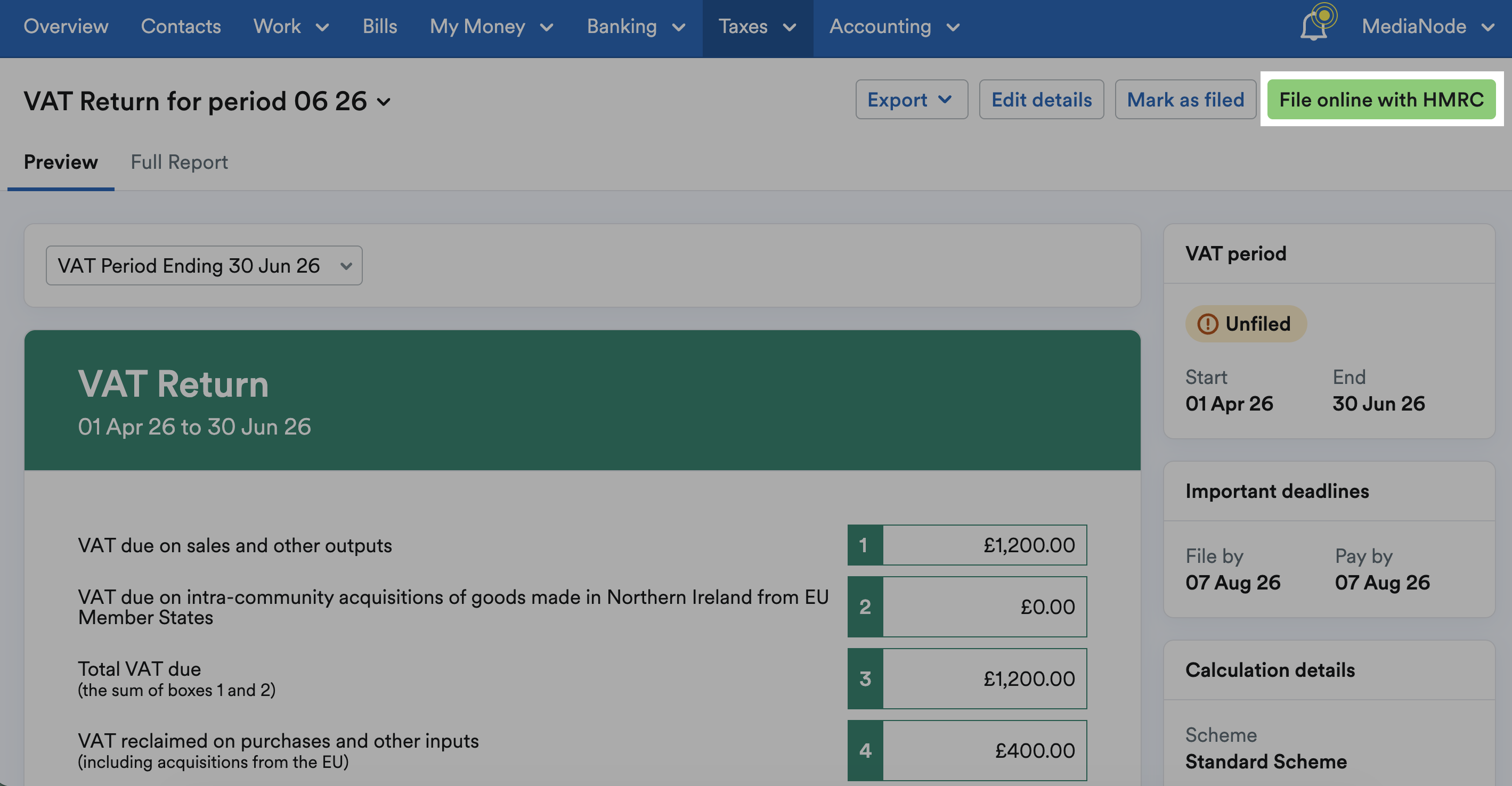This screenshot has width=1512, height=786.
Task: Switch to the Full Report tab
Action: click(x=179, y=162)
